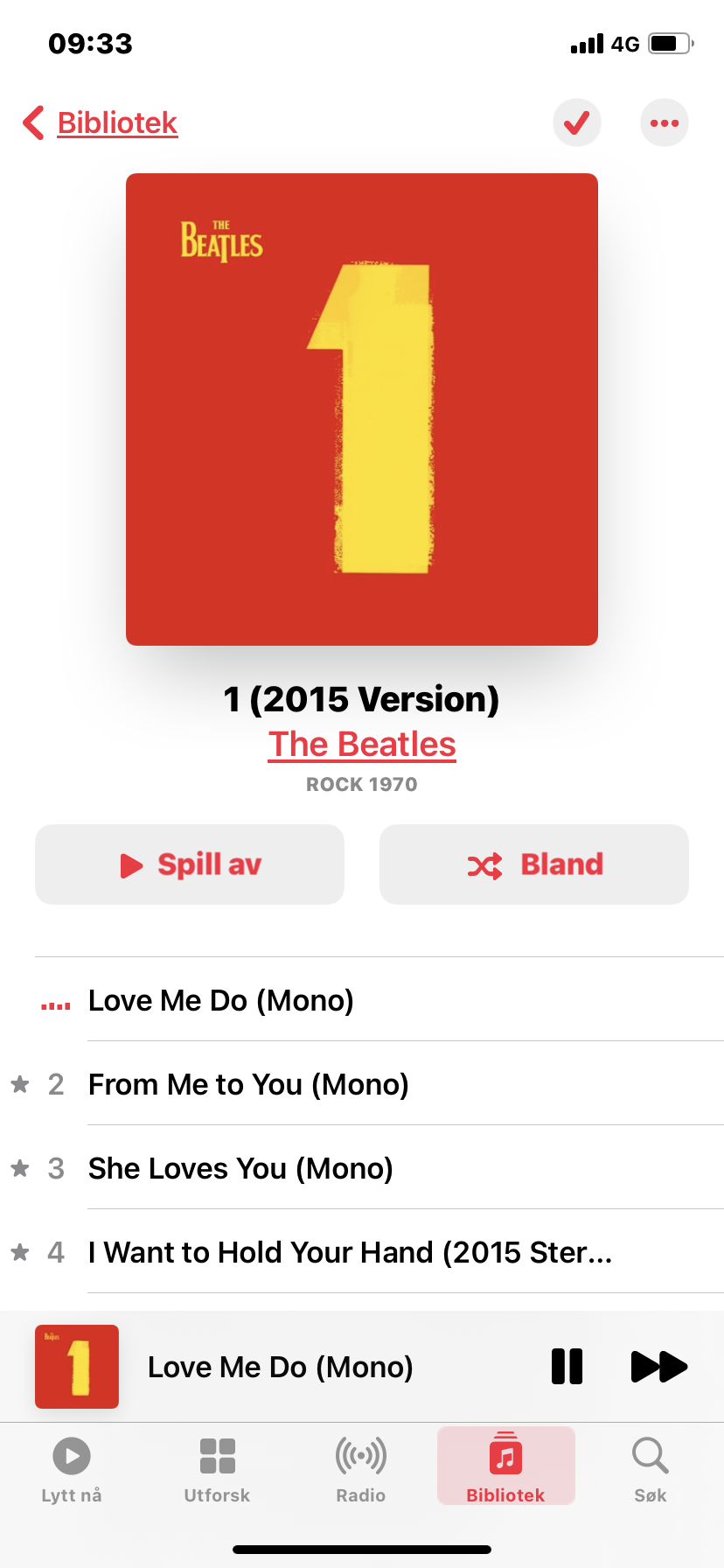The width and height of the screenshot is (724, 1568).
Task: Toggle the red checkmark downloaded button
Action: coord(577,122)
